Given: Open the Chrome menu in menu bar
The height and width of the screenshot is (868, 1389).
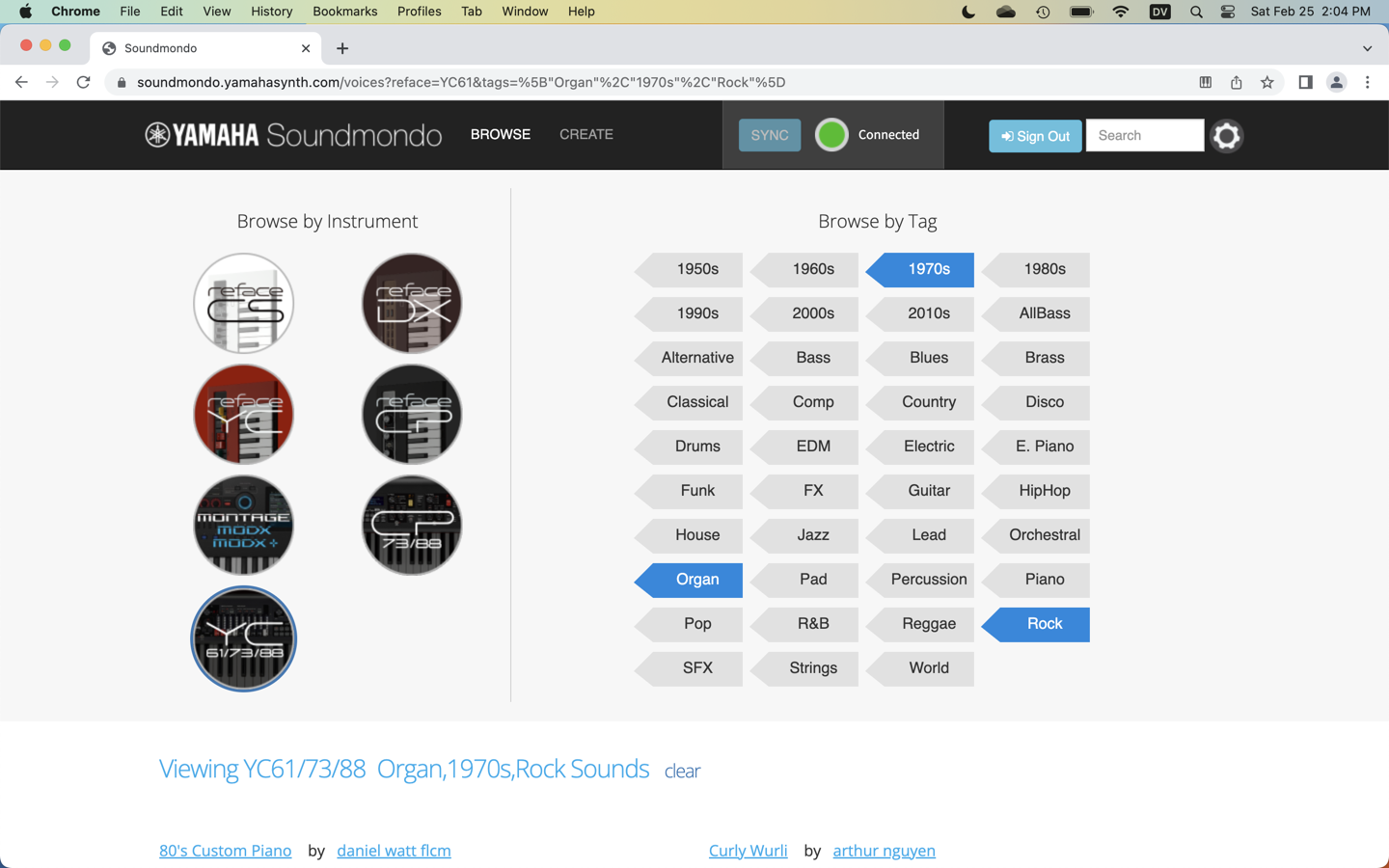Looking at the screenshot, I should click(x=75, y=11).
